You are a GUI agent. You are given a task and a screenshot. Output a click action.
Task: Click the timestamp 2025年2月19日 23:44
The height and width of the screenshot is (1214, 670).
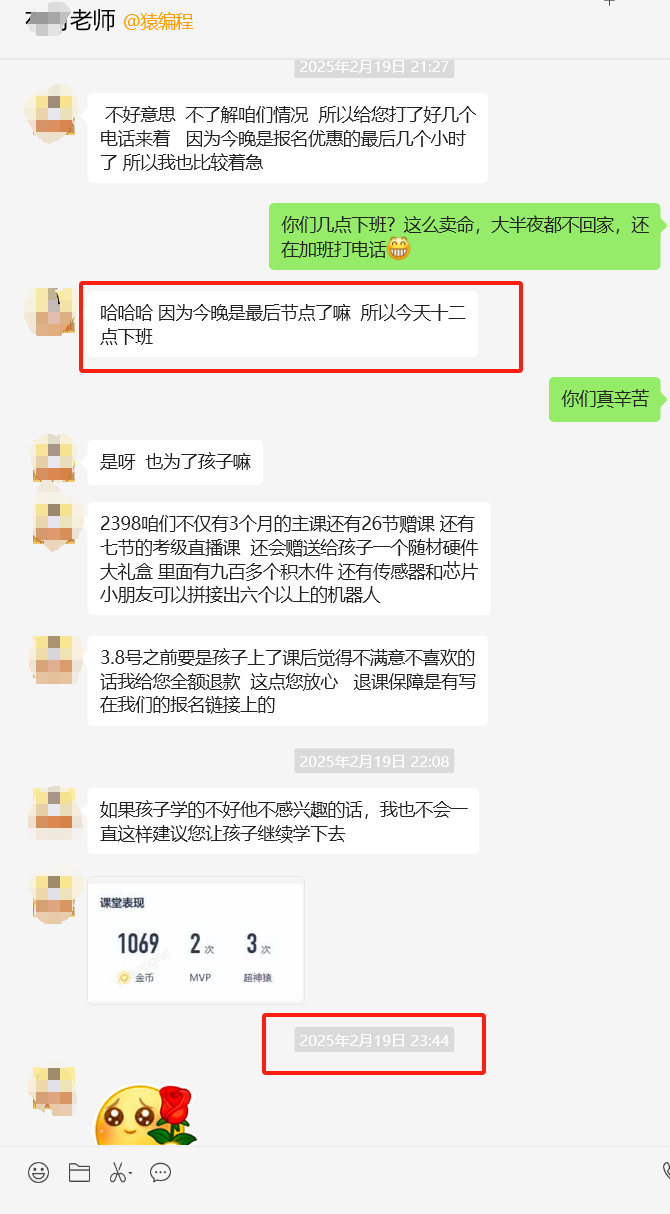pos(374,1040)
